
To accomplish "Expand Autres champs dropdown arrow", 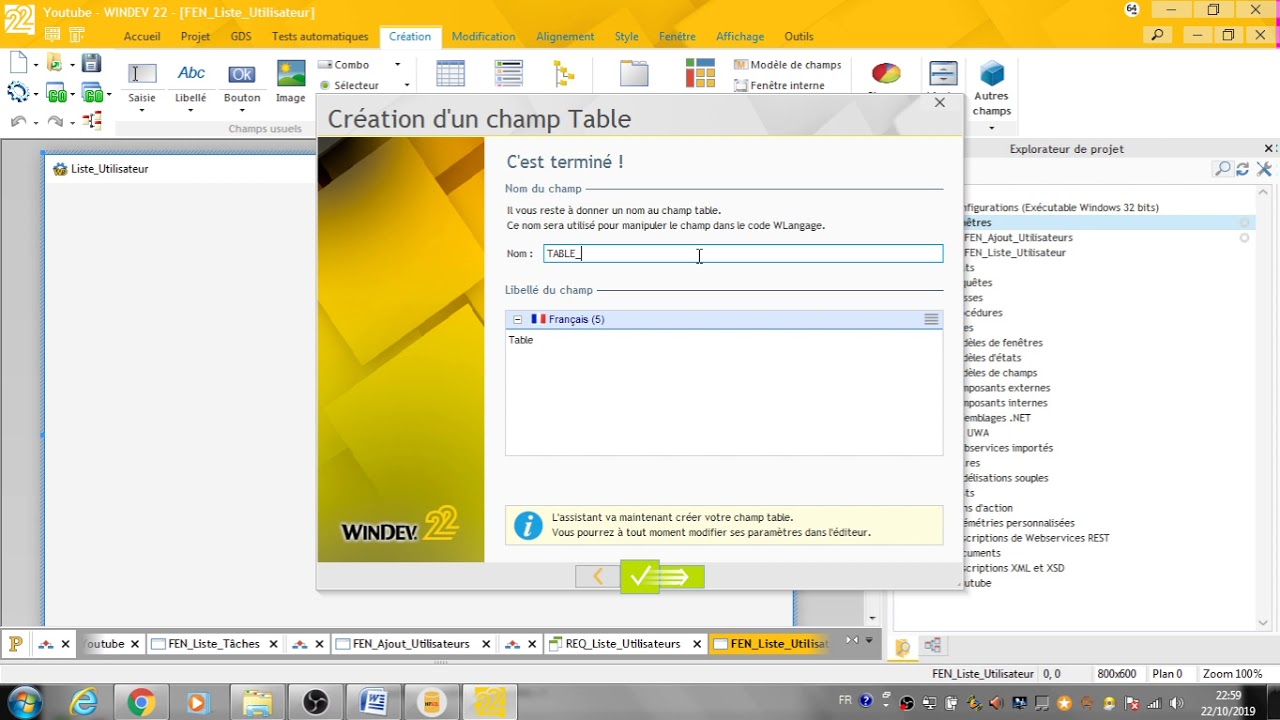I will pos(992,127).
